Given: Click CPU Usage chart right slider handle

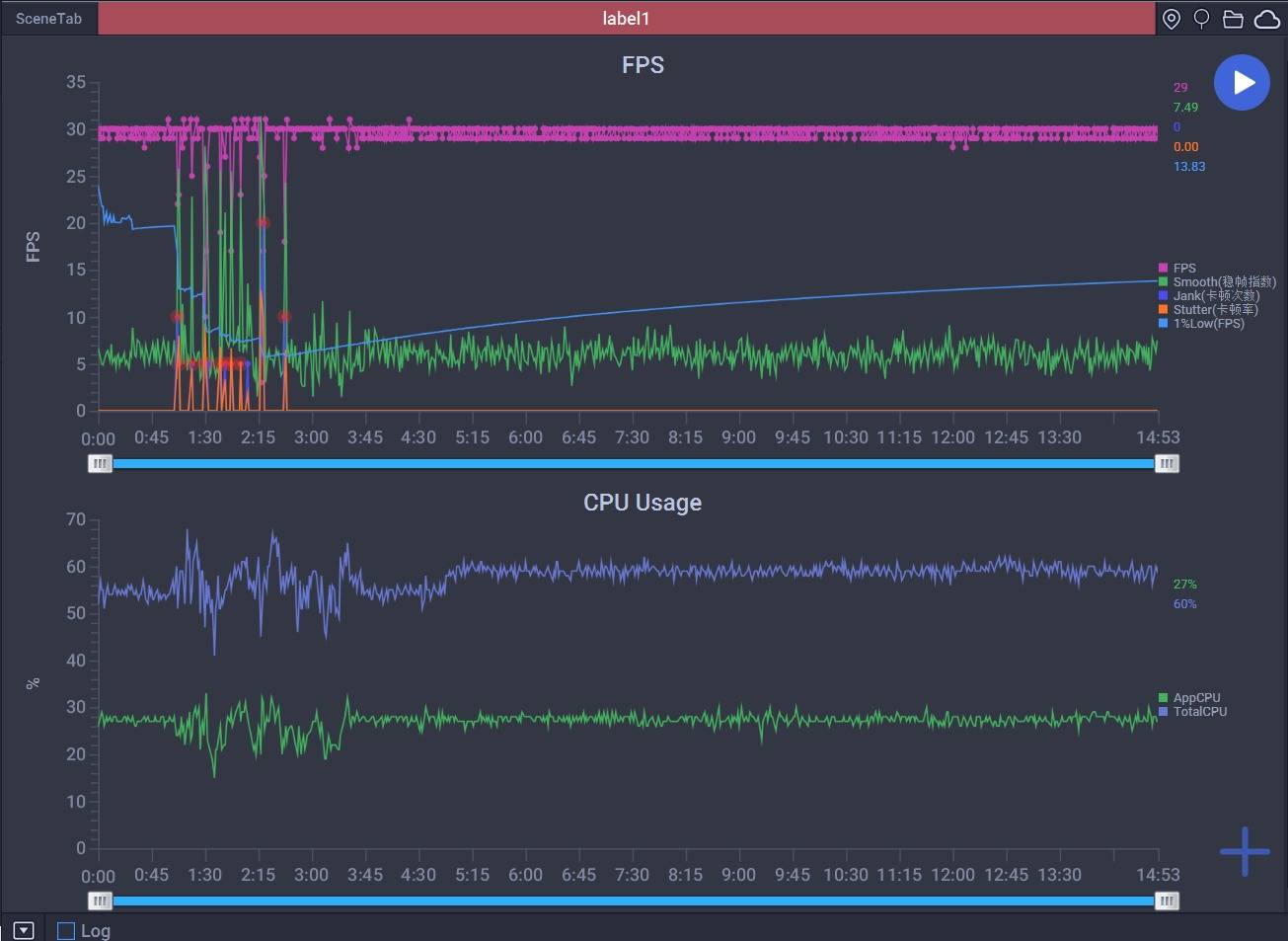Looking at the screenshot, I should (x=1167, y=901).
